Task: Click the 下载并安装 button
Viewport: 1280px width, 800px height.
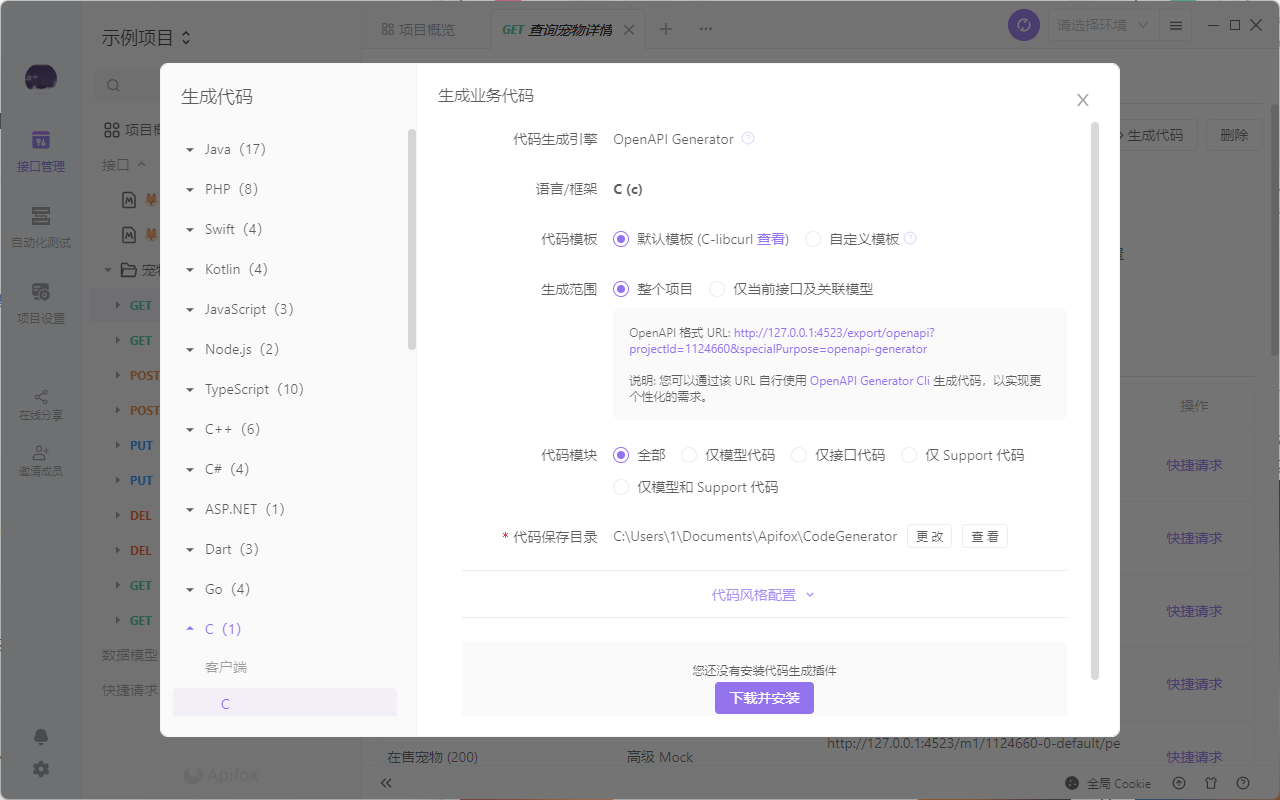Action: (x=764, y=697)
